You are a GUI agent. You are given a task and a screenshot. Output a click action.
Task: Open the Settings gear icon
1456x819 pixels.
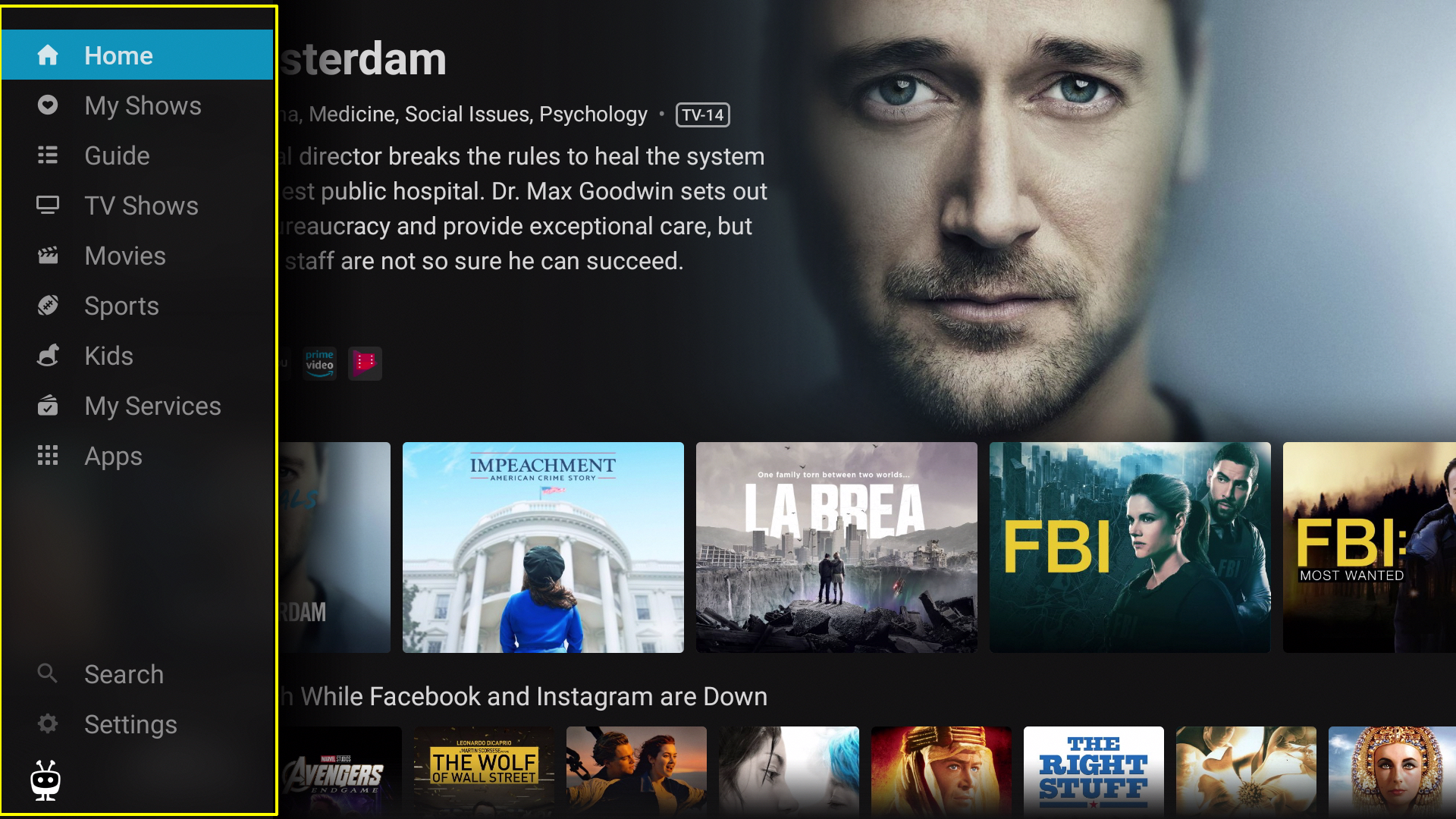point(48,723)
